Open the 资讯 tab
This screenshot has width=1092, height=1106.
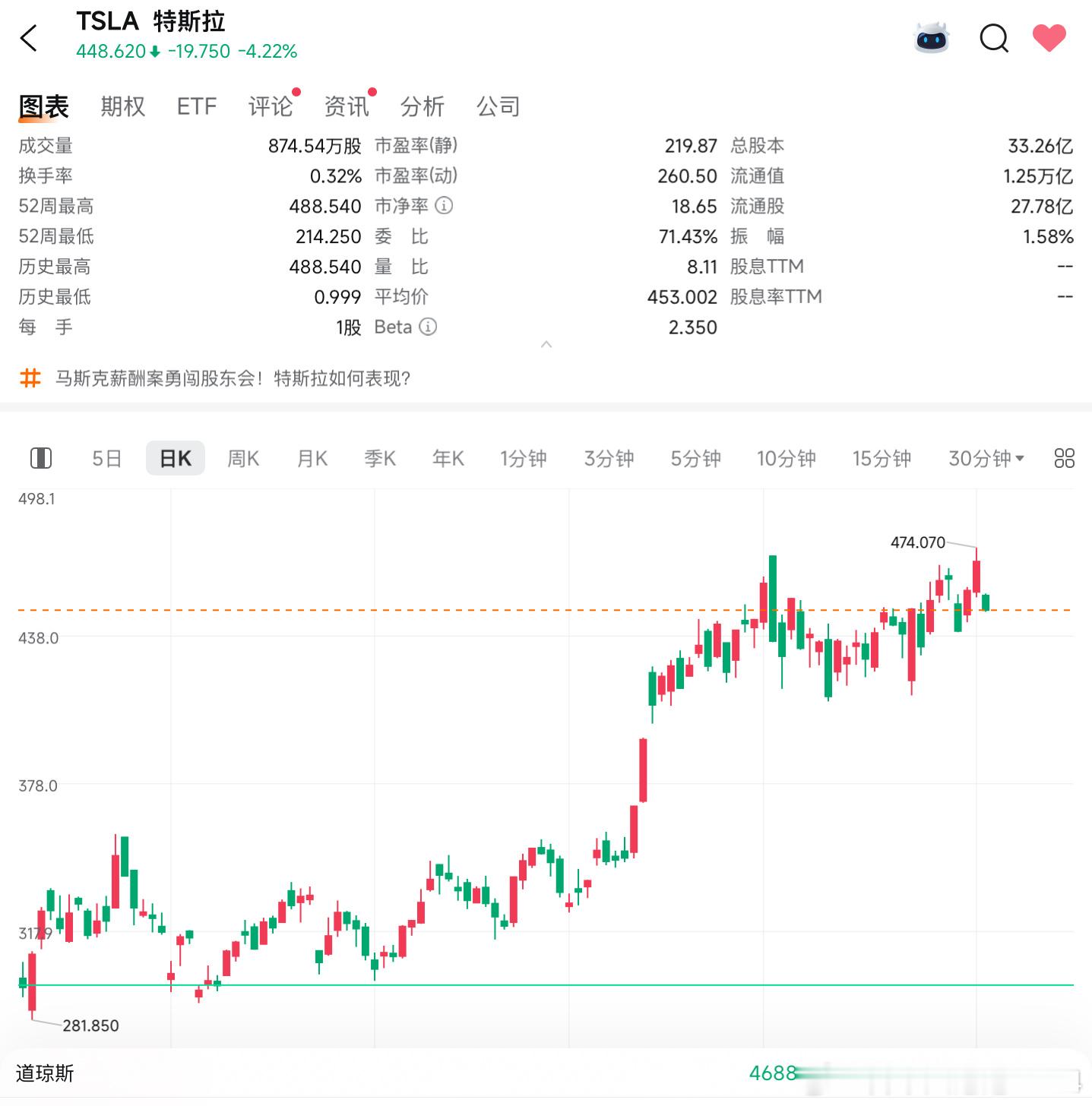[347, 106]
